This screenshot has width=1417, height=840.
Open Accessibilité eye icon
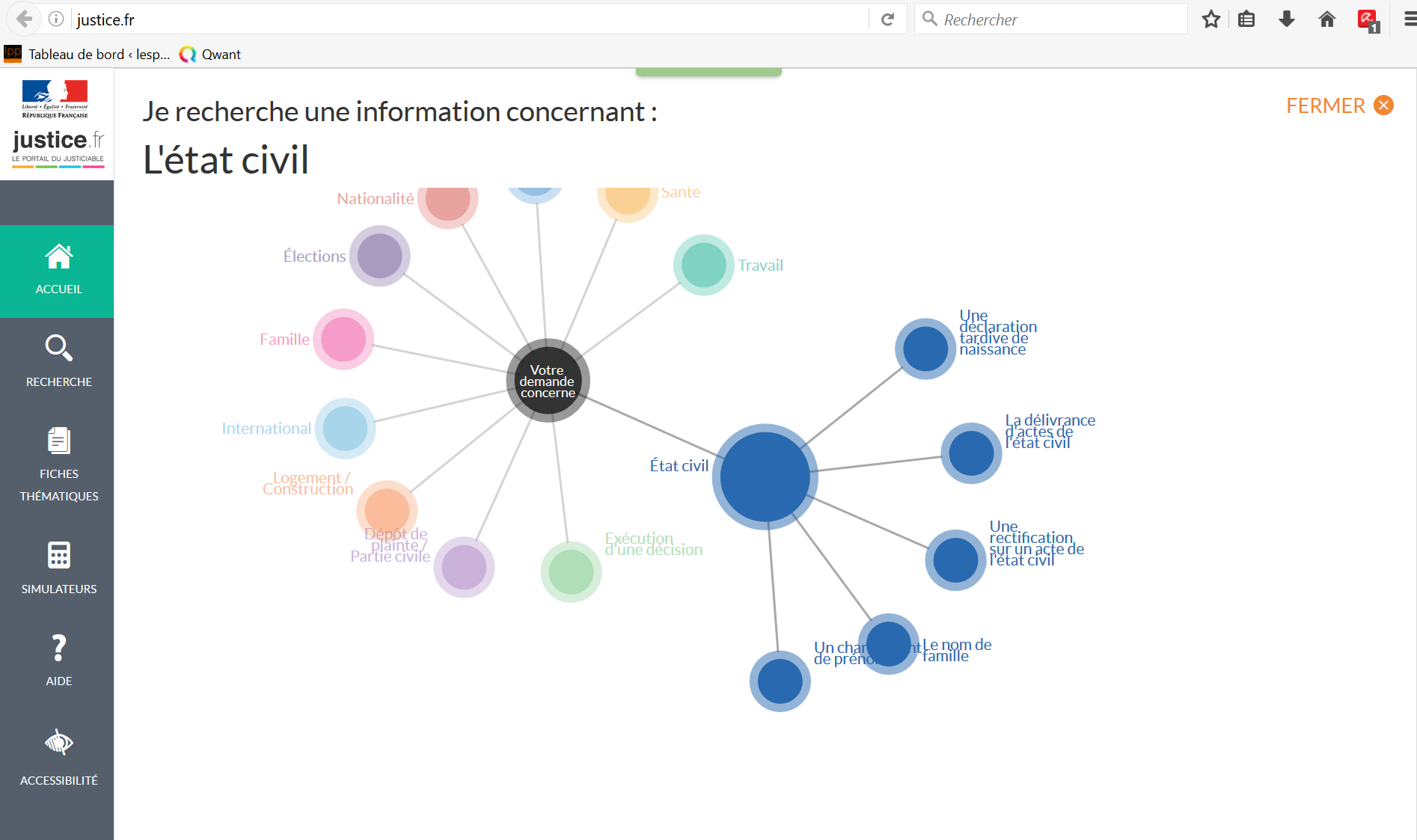(x=58, y=743)
